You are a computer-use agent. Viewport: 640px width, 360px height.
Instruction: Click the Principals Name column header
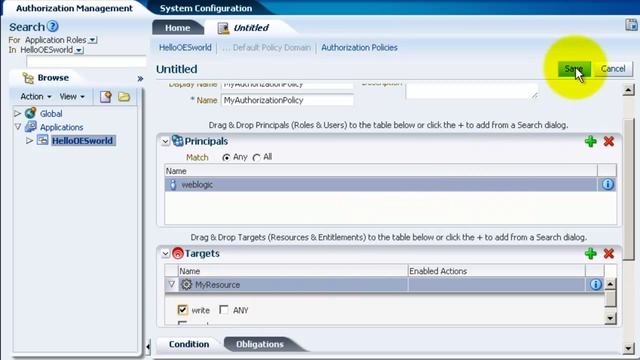(x=380, y=171)
